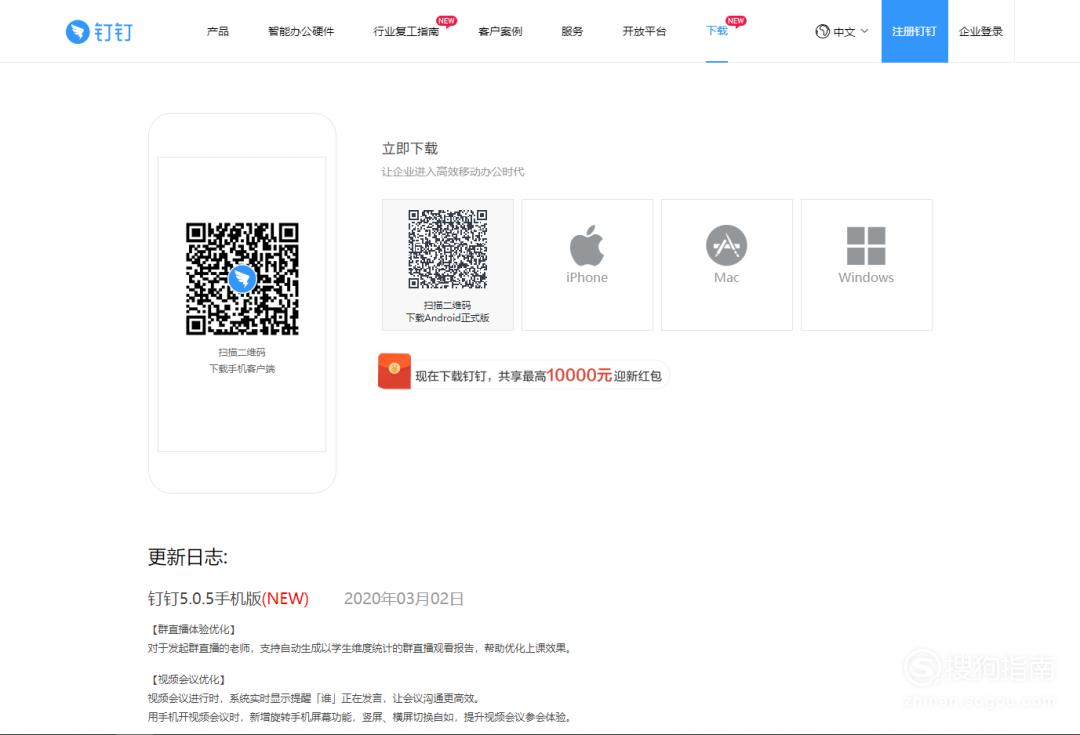The height and width of the screenshot is (735, 1080).
Task: Click the Windows label text
Action: coord(866,277)
